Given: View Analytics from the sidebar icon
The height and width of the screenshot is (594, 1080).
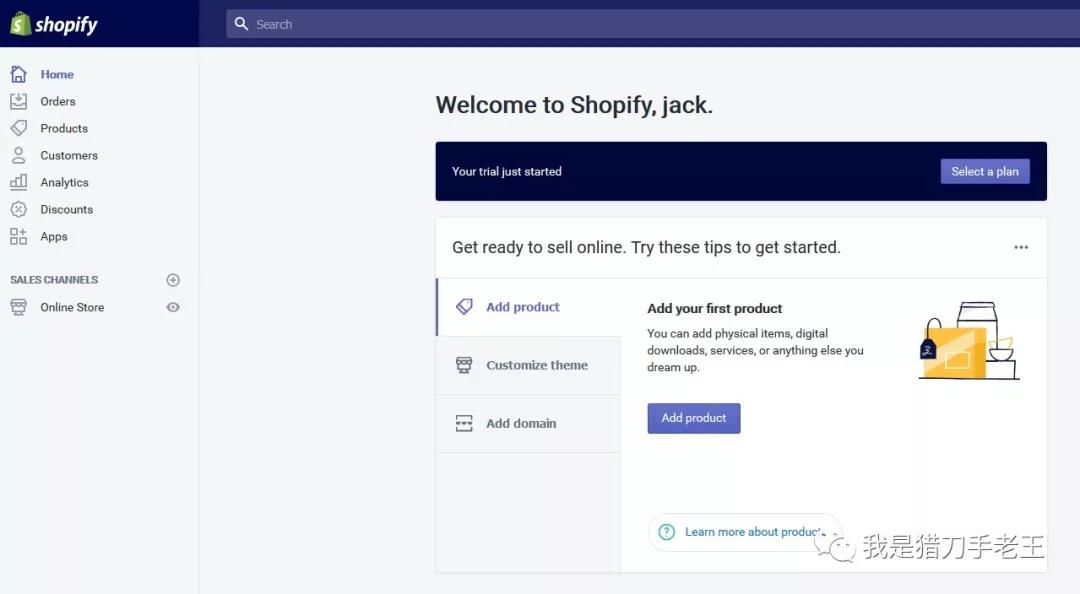Looking at the screenshot, I should coord(20,182).
